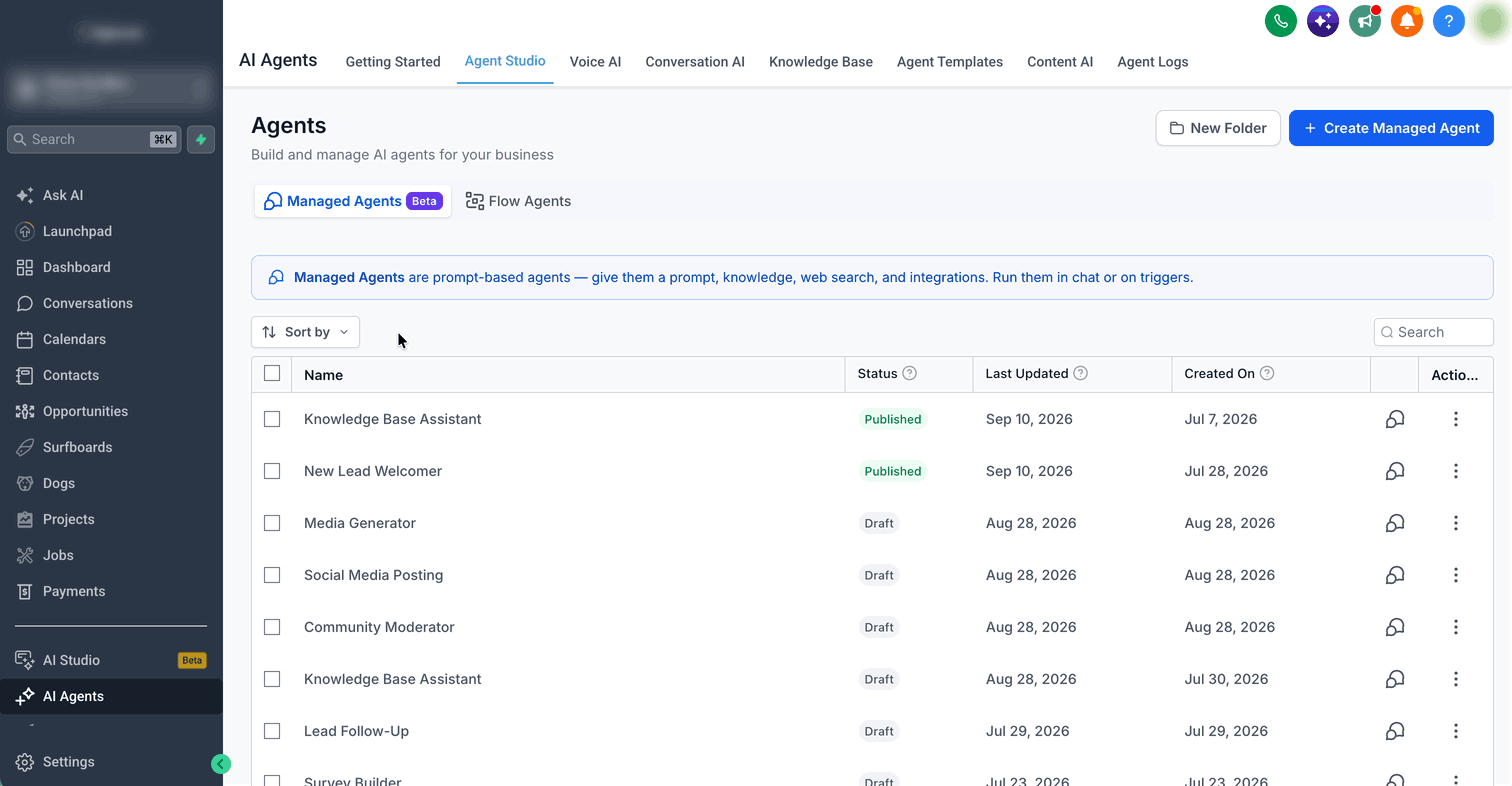Check the New Lead Welcomer row checkbox
1512x786 pixels.
click(272, 471)
